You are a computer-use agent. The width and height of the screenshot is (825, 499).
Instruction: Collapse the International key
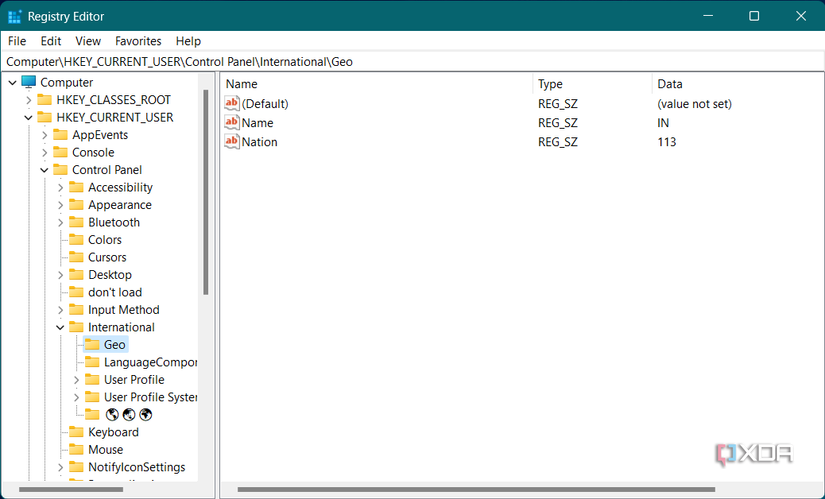pos(60,327)
